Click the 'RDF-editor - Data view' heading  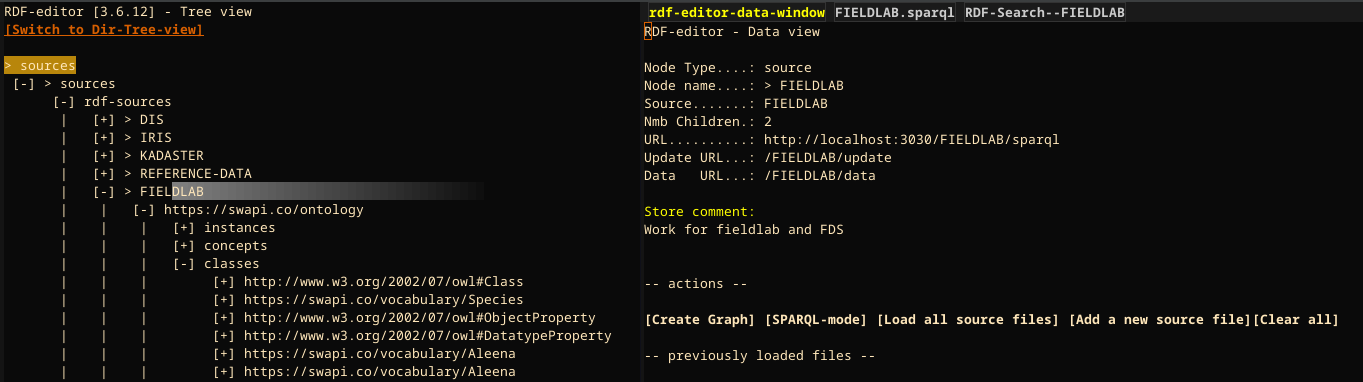coord(732,32)
